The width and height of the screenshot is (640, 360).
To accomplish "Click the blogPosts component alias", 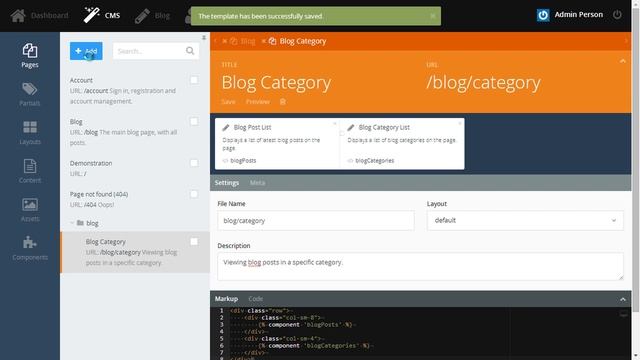I will point(243,161).
